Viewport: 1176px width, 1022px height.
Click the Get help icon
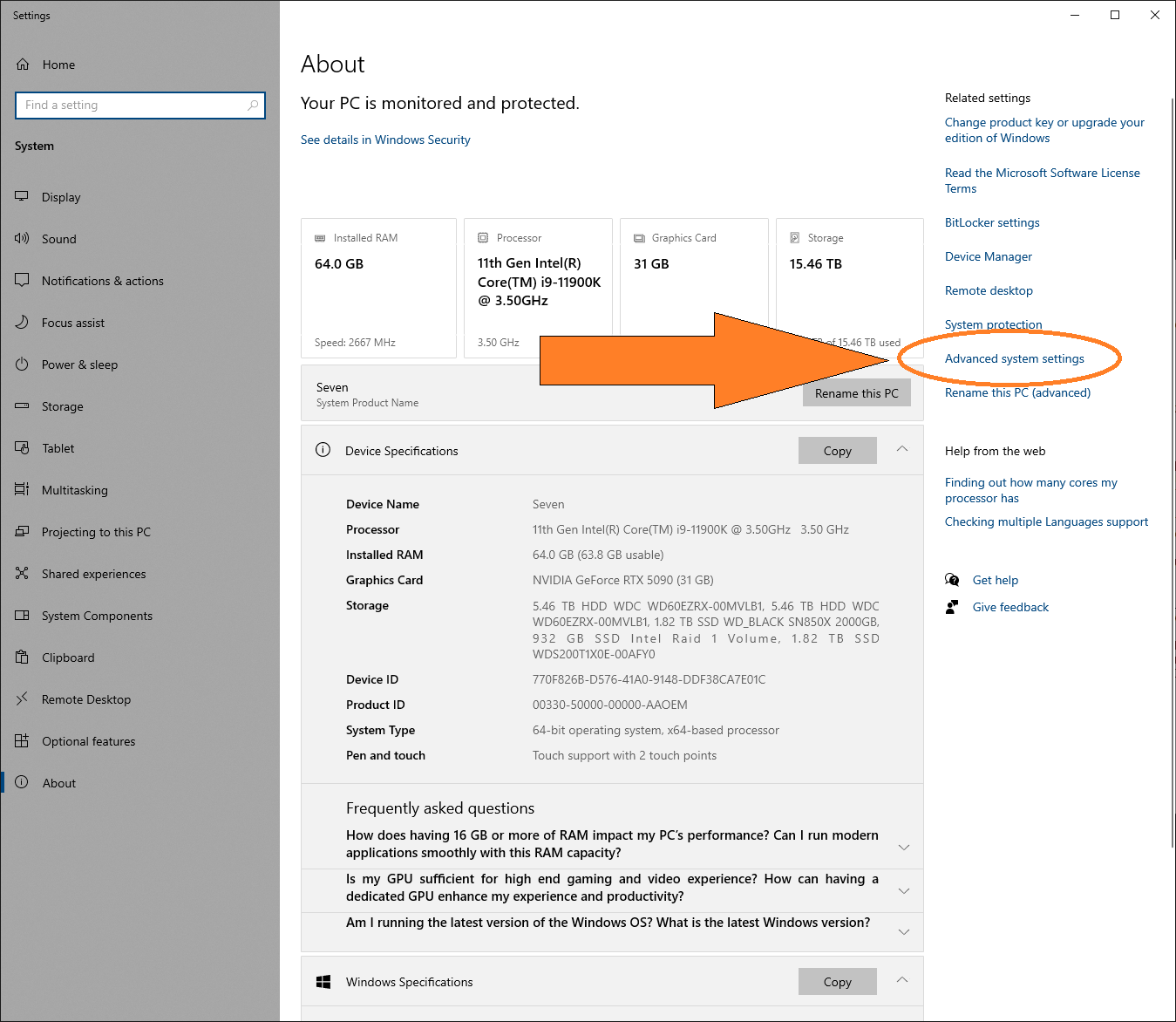coord(952,580)
